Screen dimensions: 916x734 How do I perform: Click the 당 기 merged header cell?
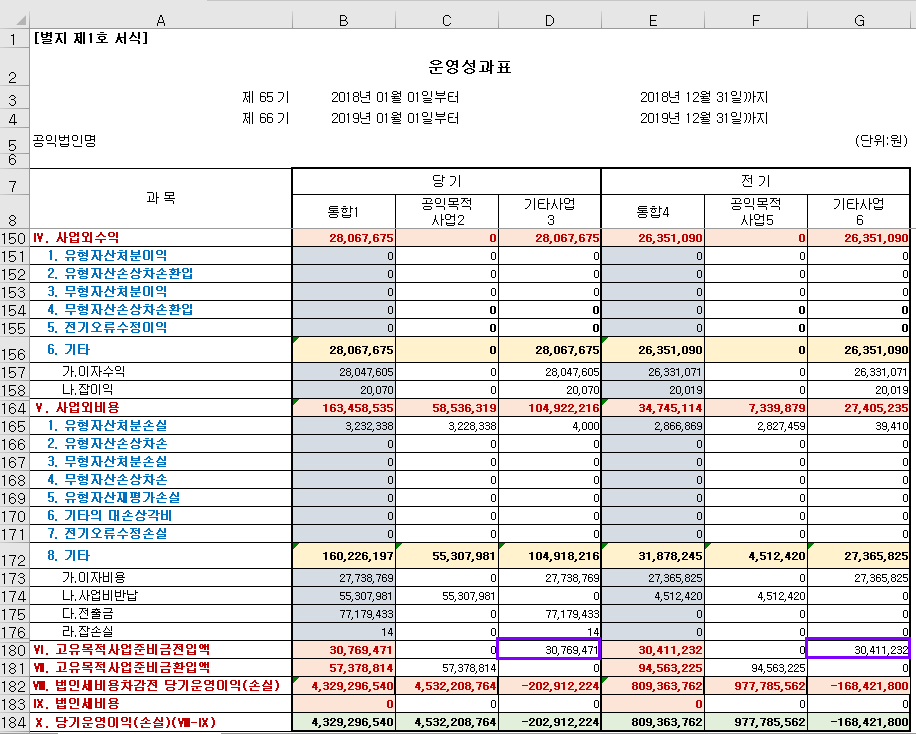[x=445, y=181]
